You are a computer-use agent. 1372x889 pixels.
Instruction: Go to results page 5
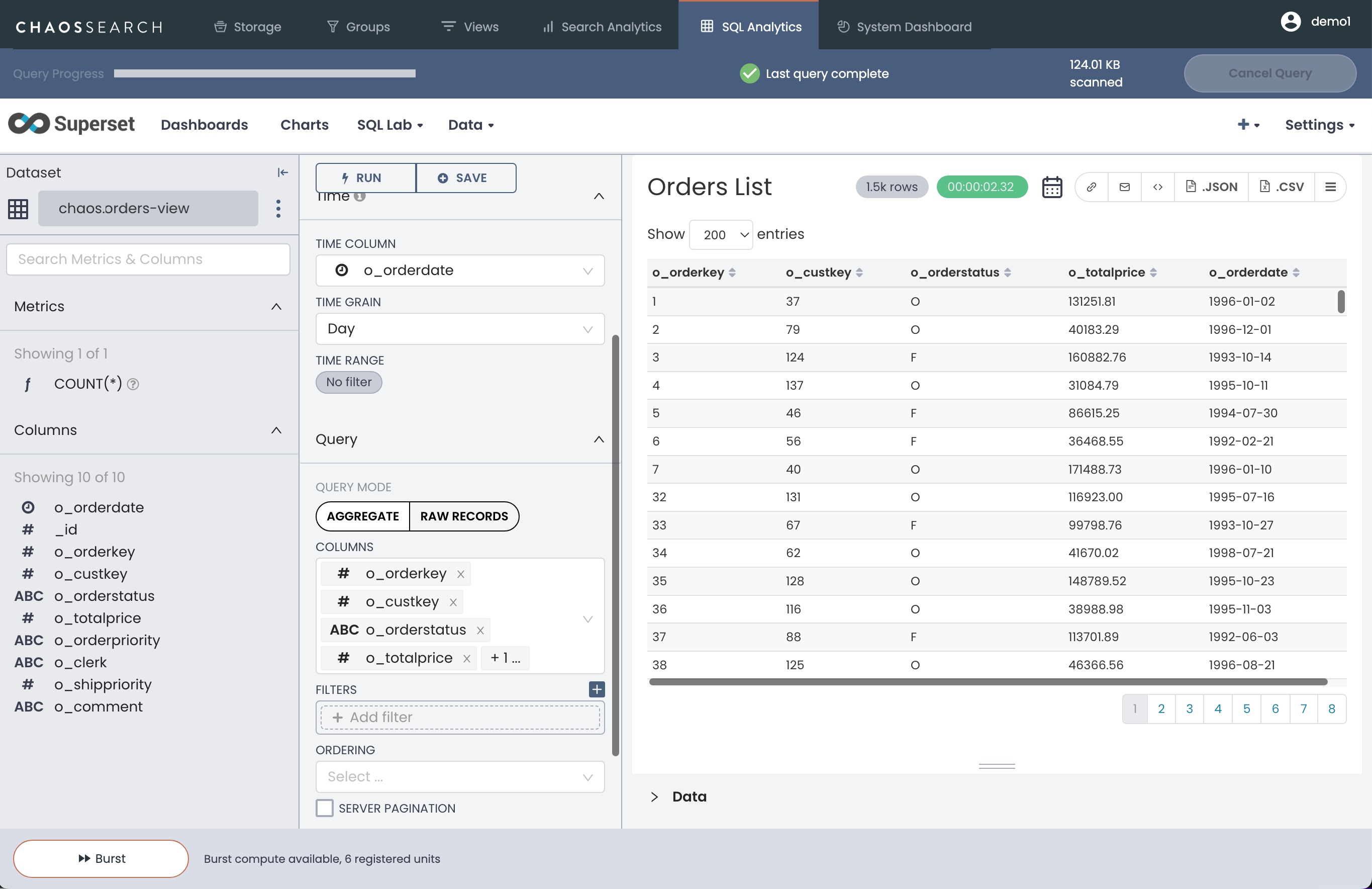coord(1246,708)
